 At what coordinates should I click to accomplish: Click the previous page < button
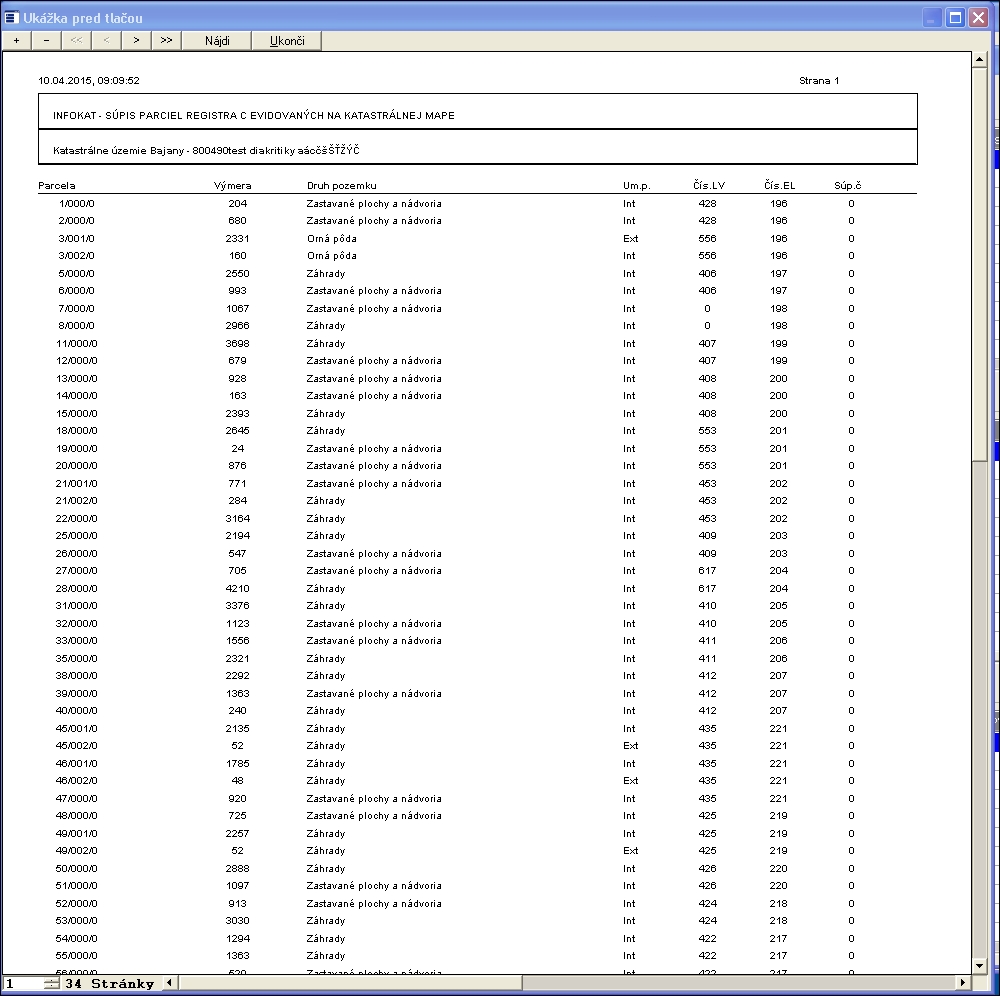pos(106,41)
